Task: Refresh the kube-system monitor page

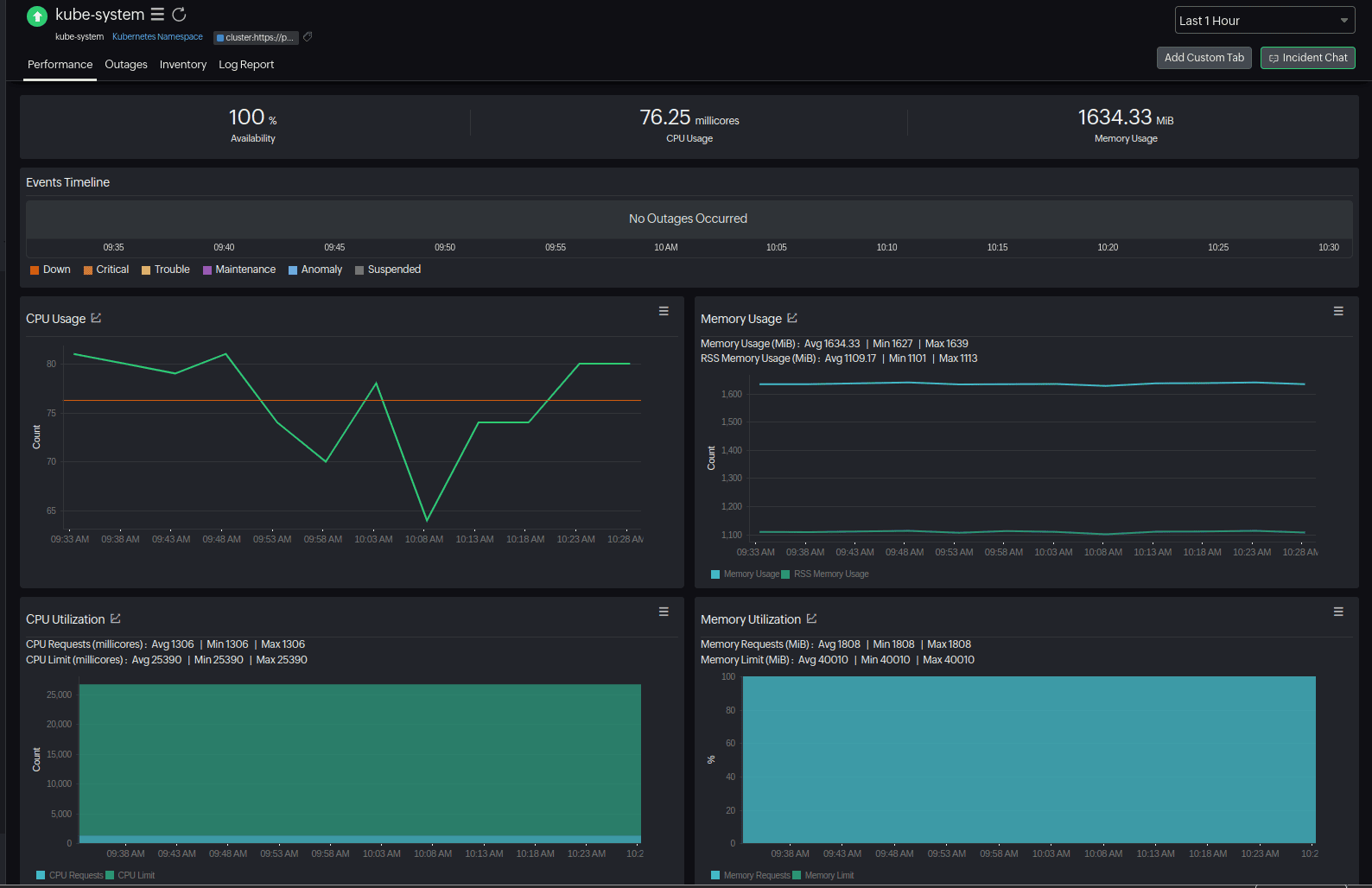Action: (x=179, y=15)
